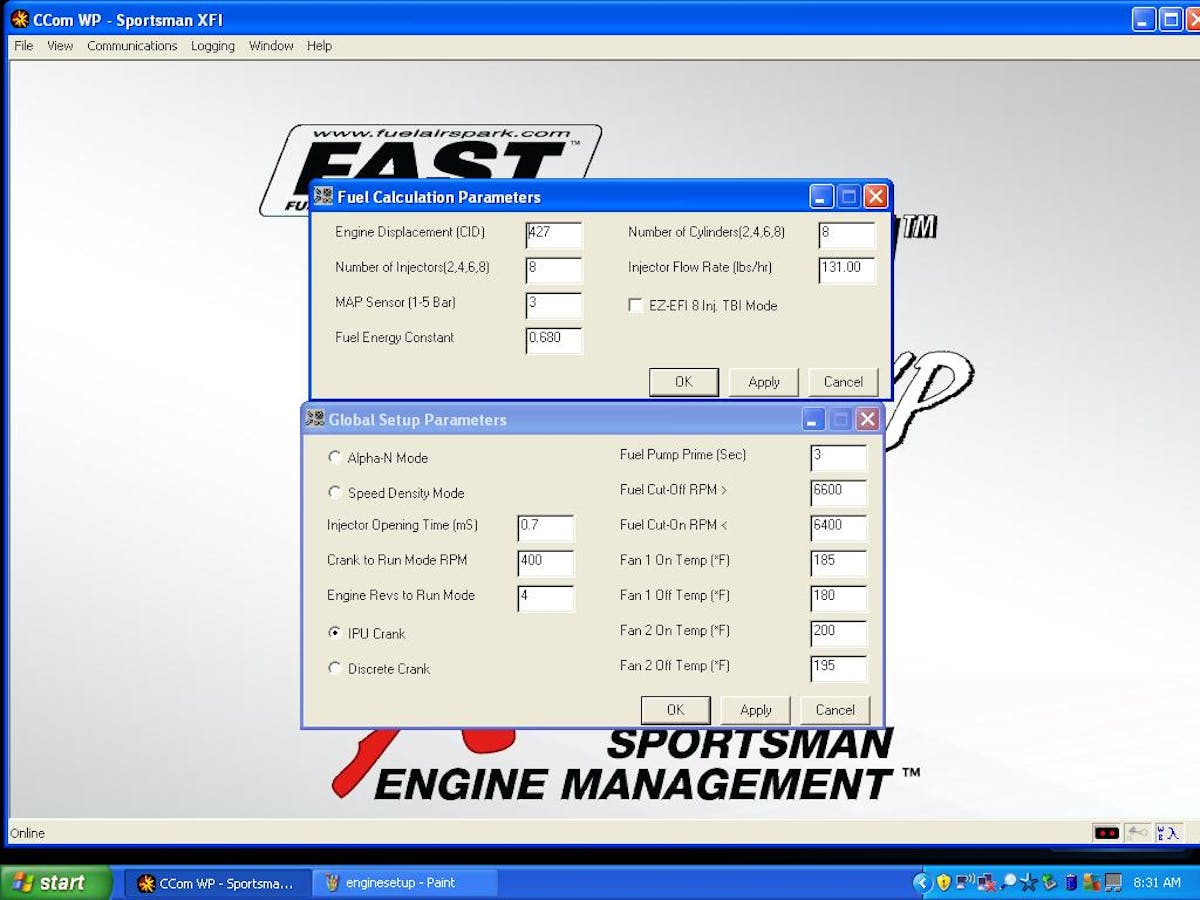Click the wireless network tray icon

965,882
